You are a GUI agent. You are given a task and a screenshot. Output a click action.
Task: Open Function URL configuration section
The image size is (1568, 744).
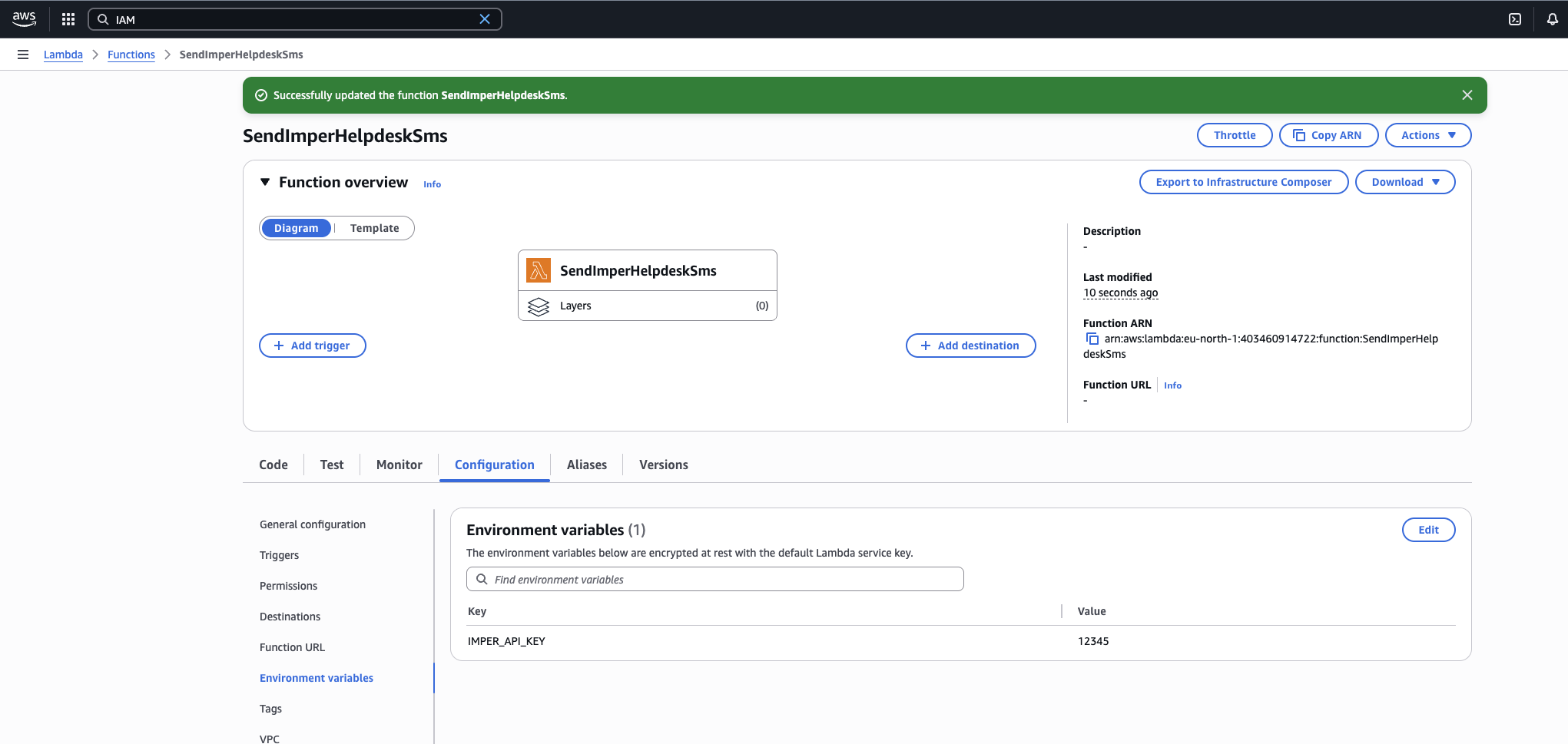coord(293,647)
